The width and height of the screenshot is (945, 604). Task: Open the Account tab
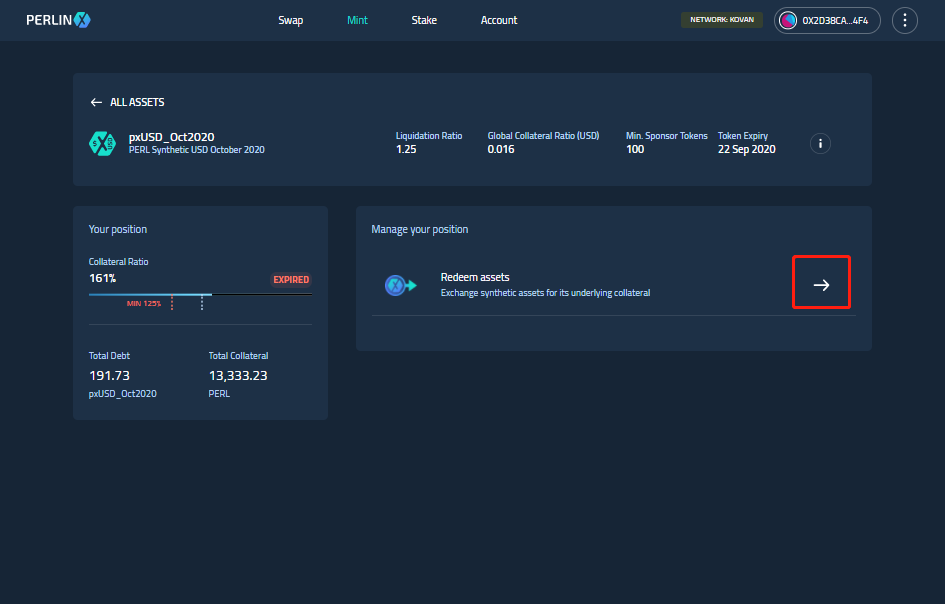[x=499, y=20]
